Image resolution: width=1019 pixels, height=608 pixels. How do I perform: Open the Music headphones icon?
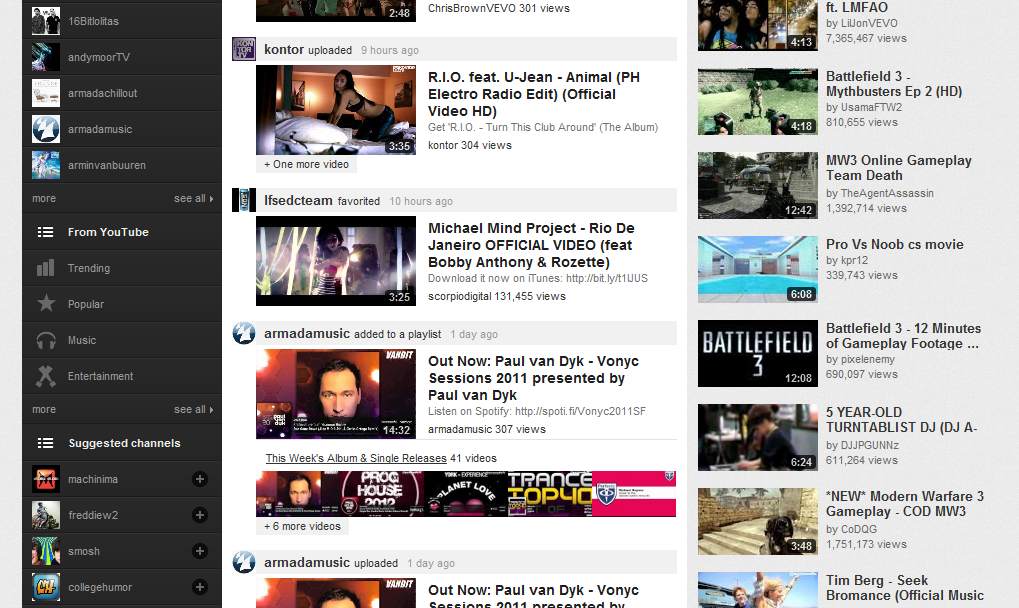tap(46, 340)
